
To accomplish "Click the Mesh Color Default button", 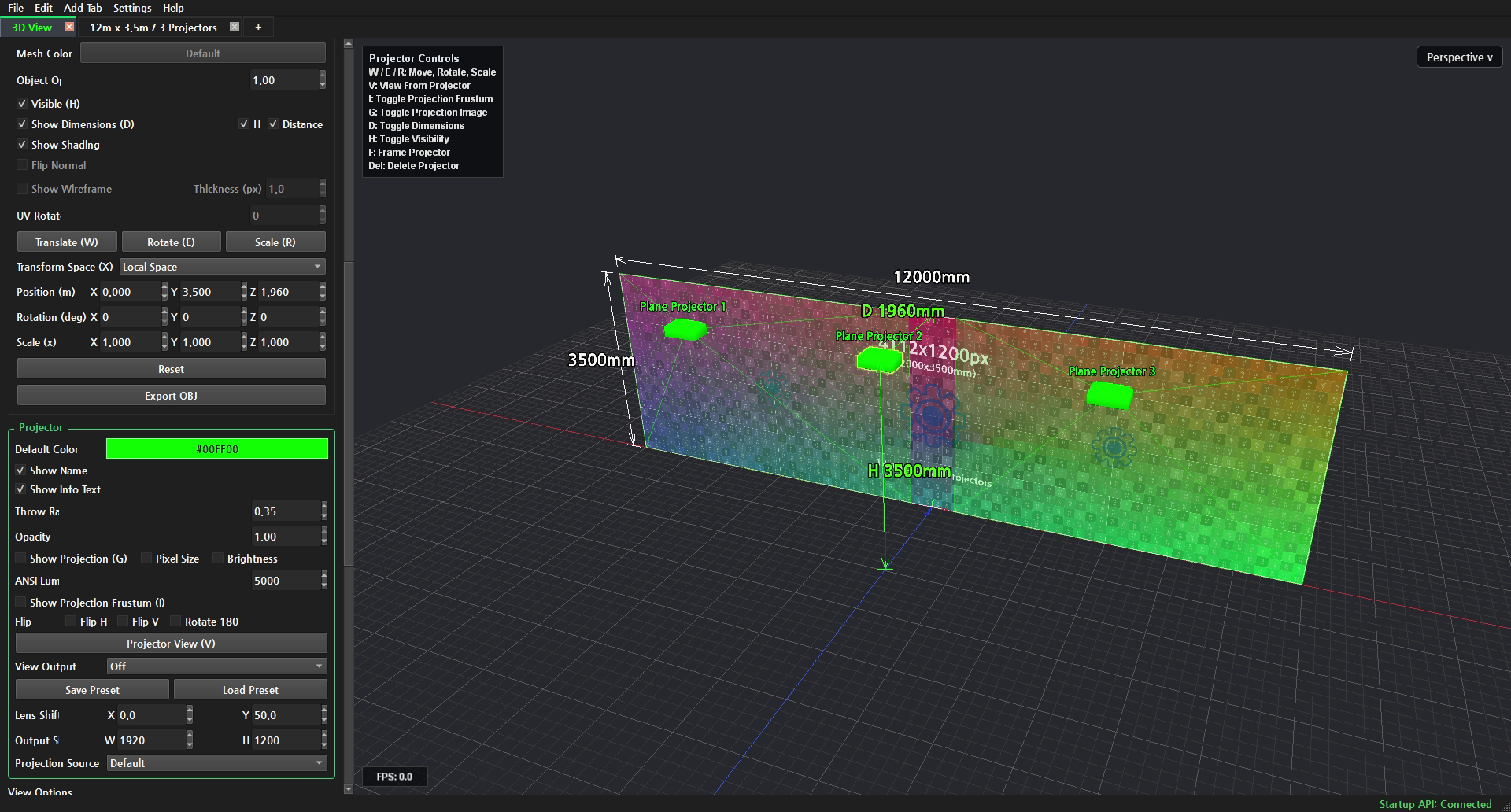I will point(203,54).
